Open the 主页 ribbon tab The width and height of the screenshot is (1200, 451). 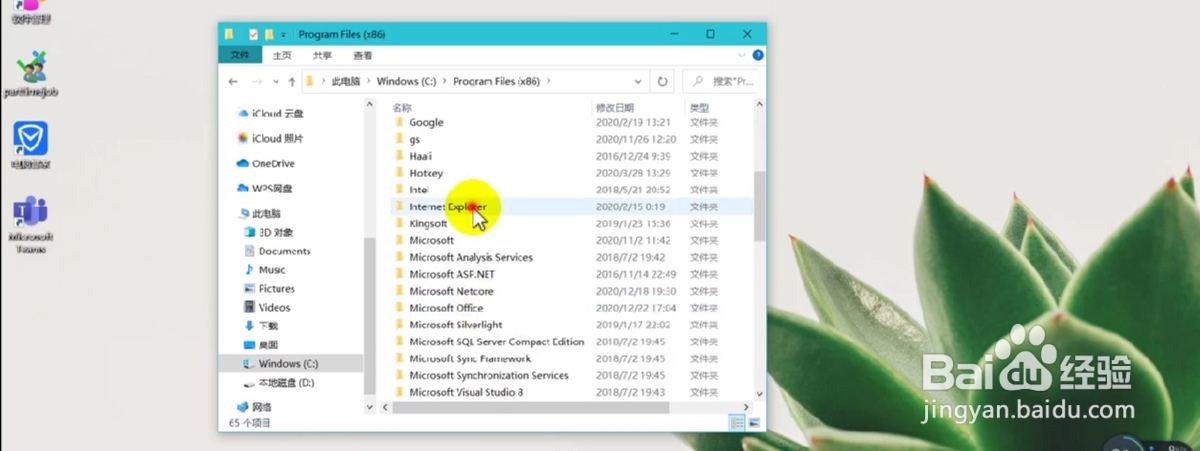(x=283, y=55)
